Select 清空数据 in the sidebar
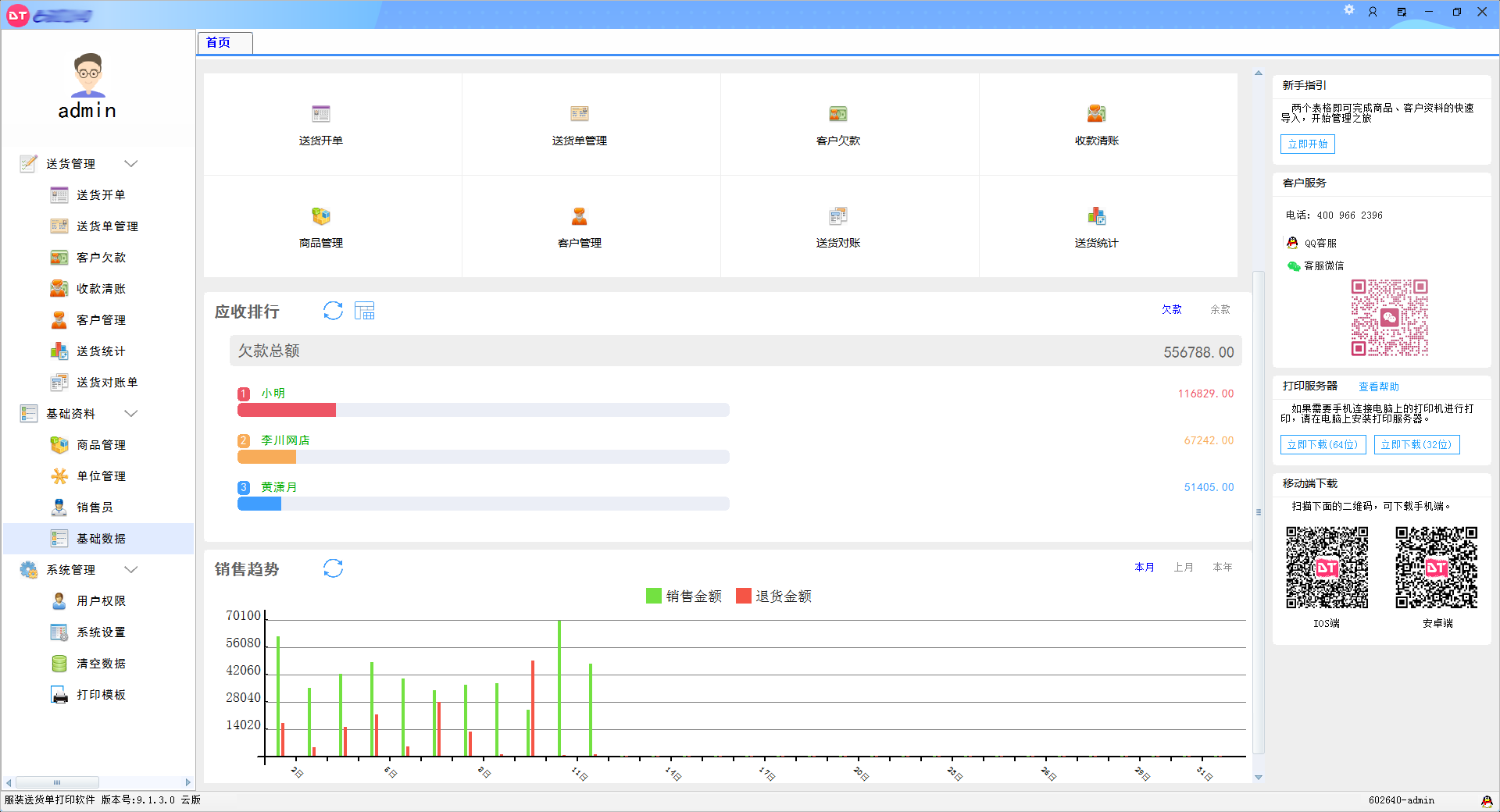Viewport: 1500px width, 812px height. 100,664
